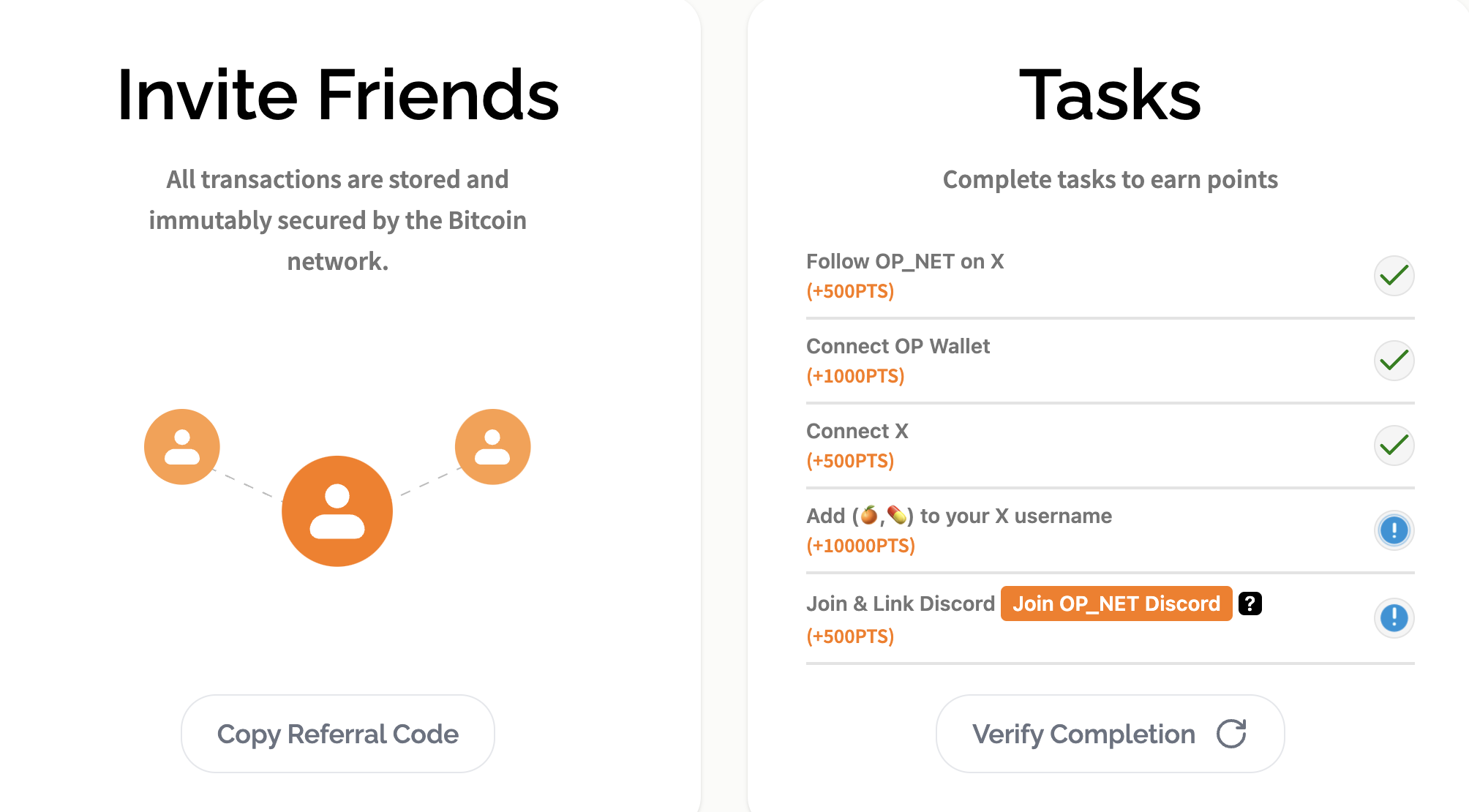The width and height of the screenshot is (1469, 812).
Task: Click the Tasks panel heading
Action: [1110, 95]
